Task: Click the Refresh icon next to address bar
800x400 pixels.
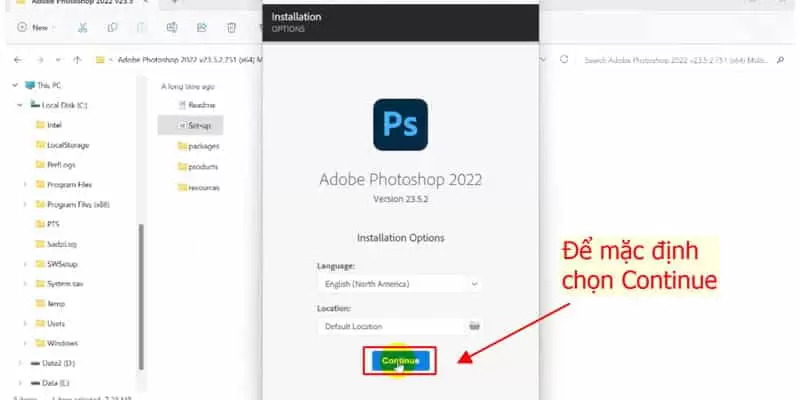Action: [564, 59]
